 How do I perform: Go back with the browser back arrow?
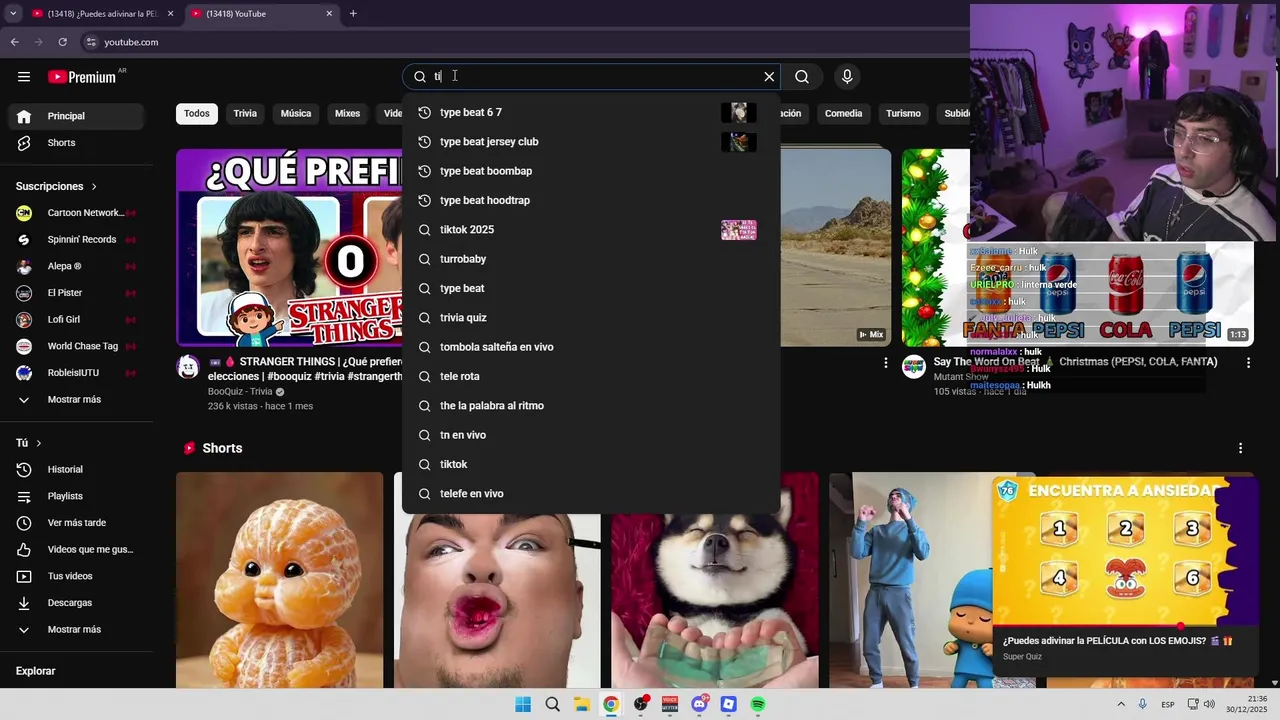15,42
